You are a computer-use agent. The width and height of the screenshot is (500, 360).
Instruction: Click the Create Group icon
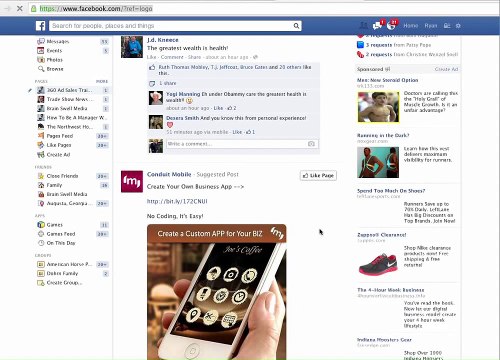(x=41, y=283)
